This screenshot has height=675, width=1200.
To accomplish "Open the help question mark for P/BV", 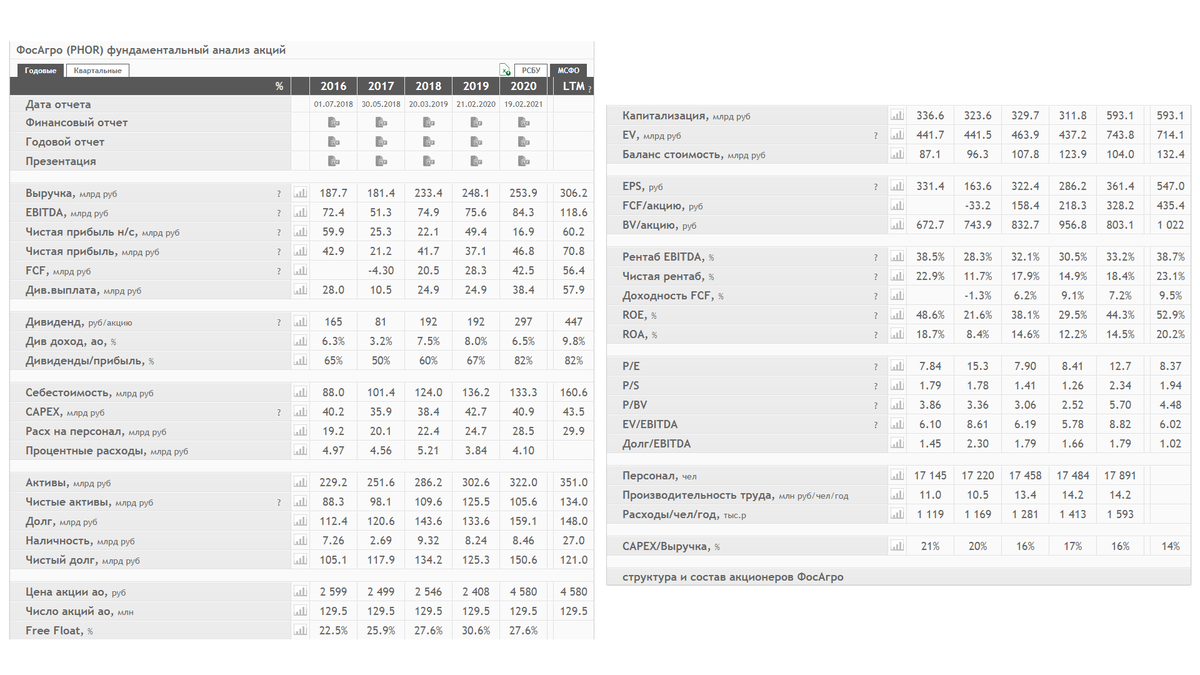I will 875,405.
